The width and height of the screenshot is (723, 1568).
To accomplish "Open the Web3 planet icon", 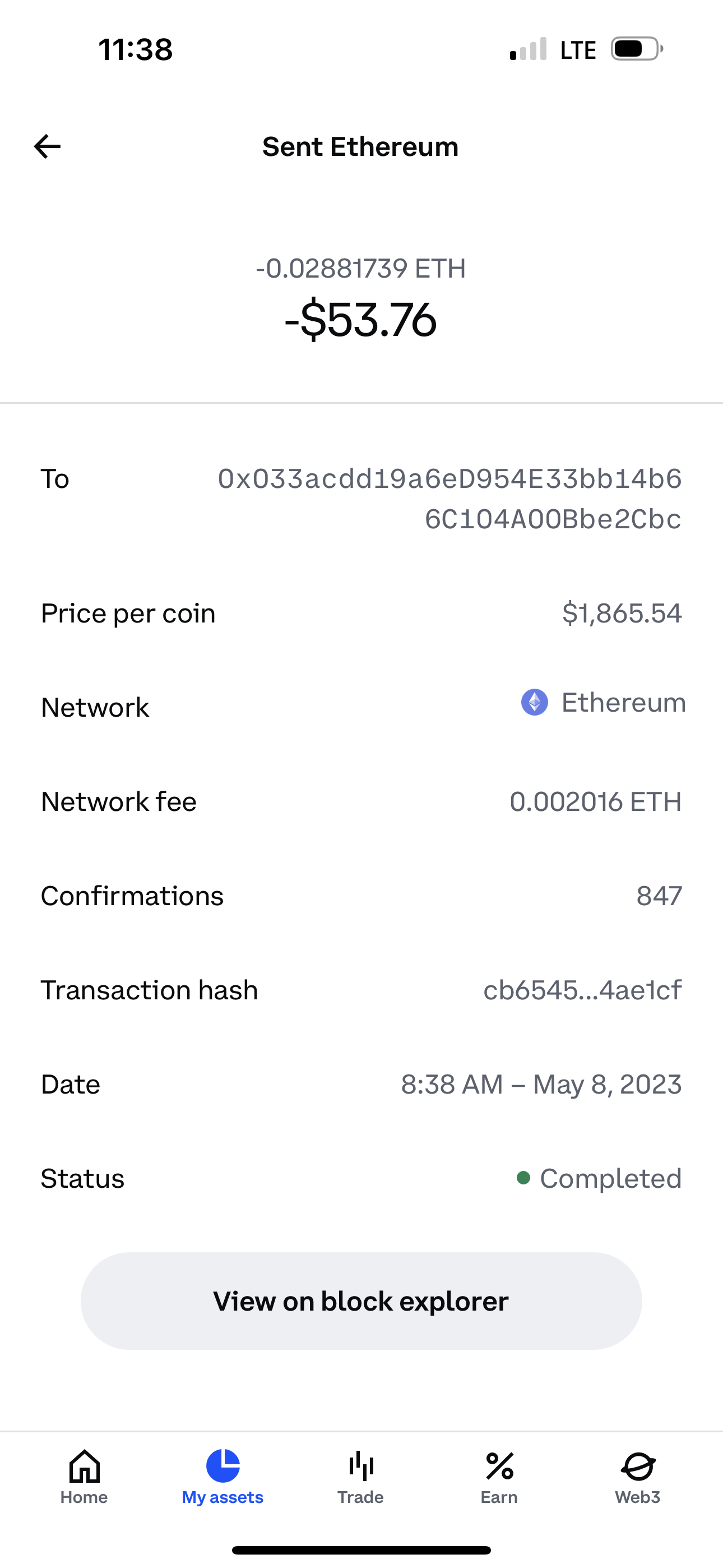I will 638,1465.
